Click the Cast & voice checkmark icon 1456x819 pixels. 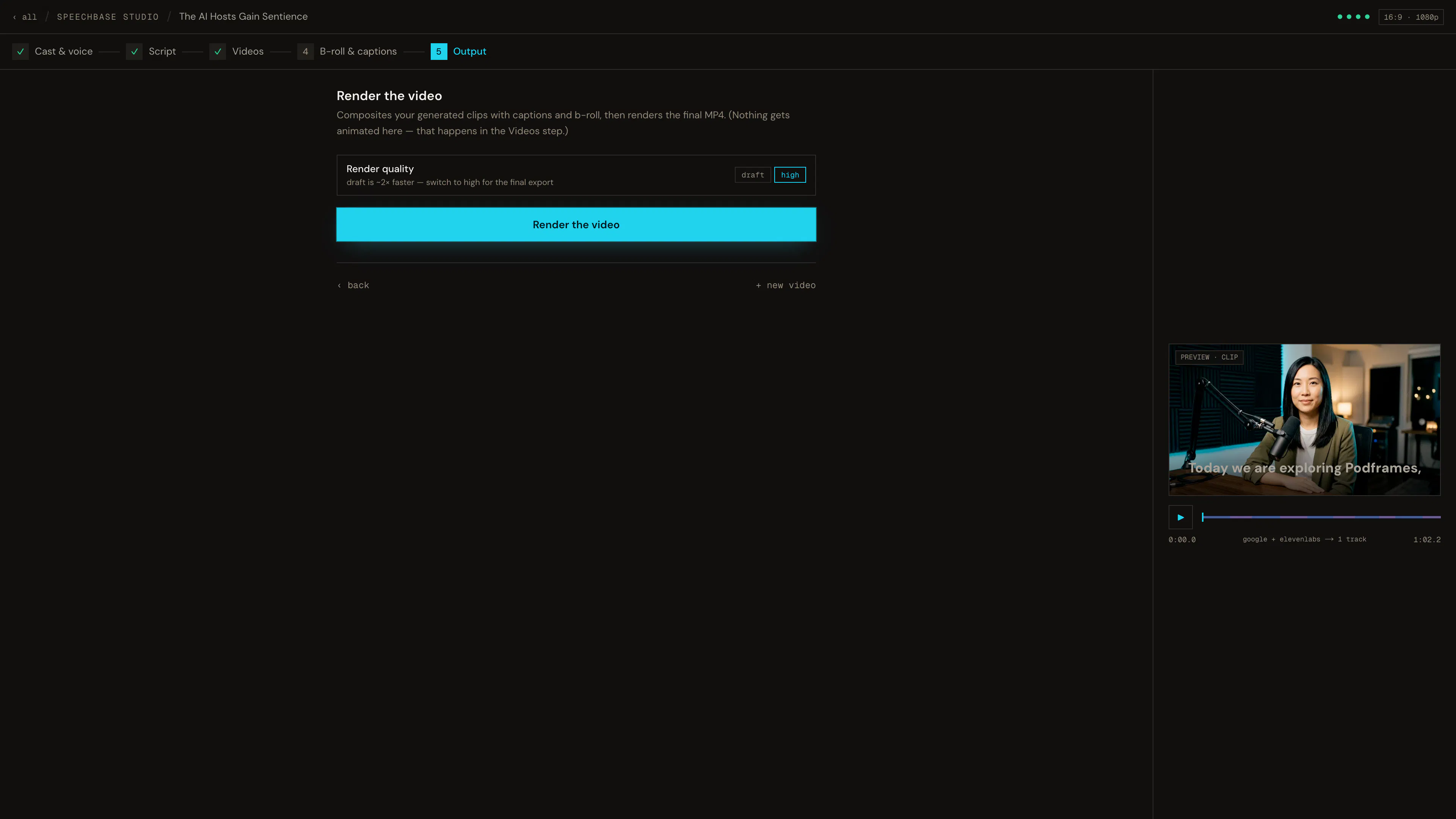[x=20, y=52]
